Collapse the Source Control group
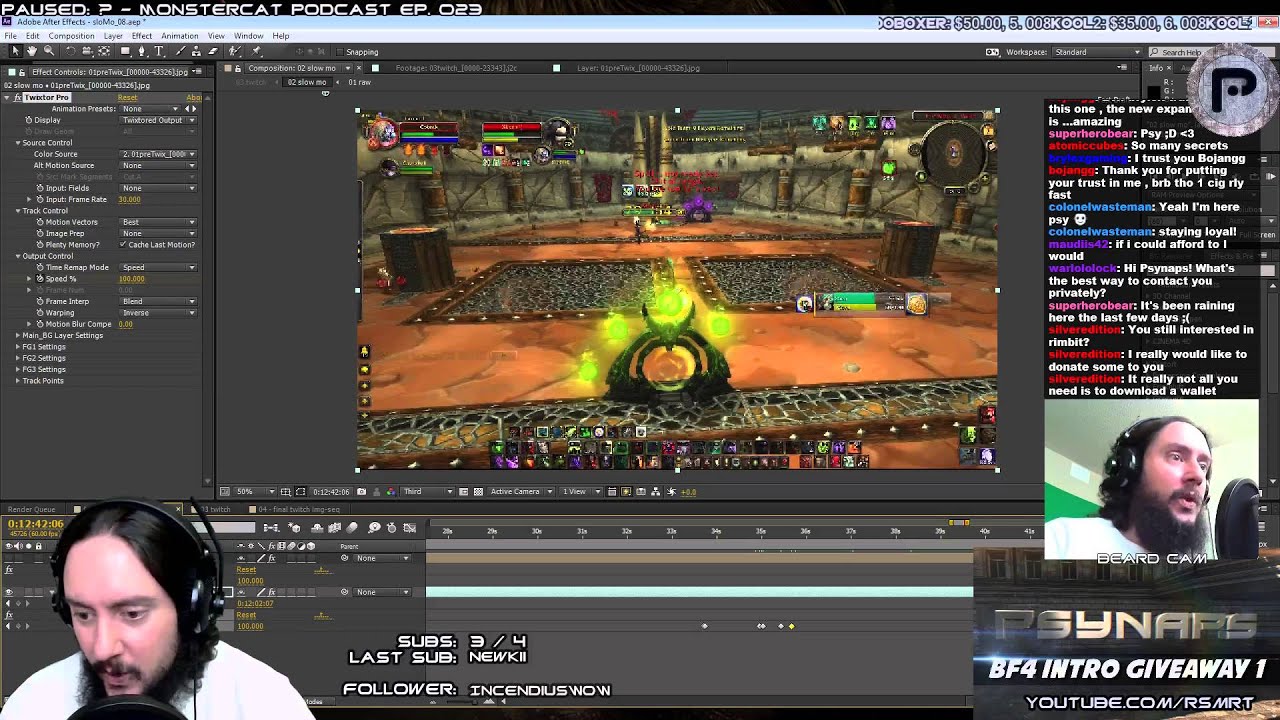The width and height of the screenshot is (1280, 720). (x=18, y=143)
